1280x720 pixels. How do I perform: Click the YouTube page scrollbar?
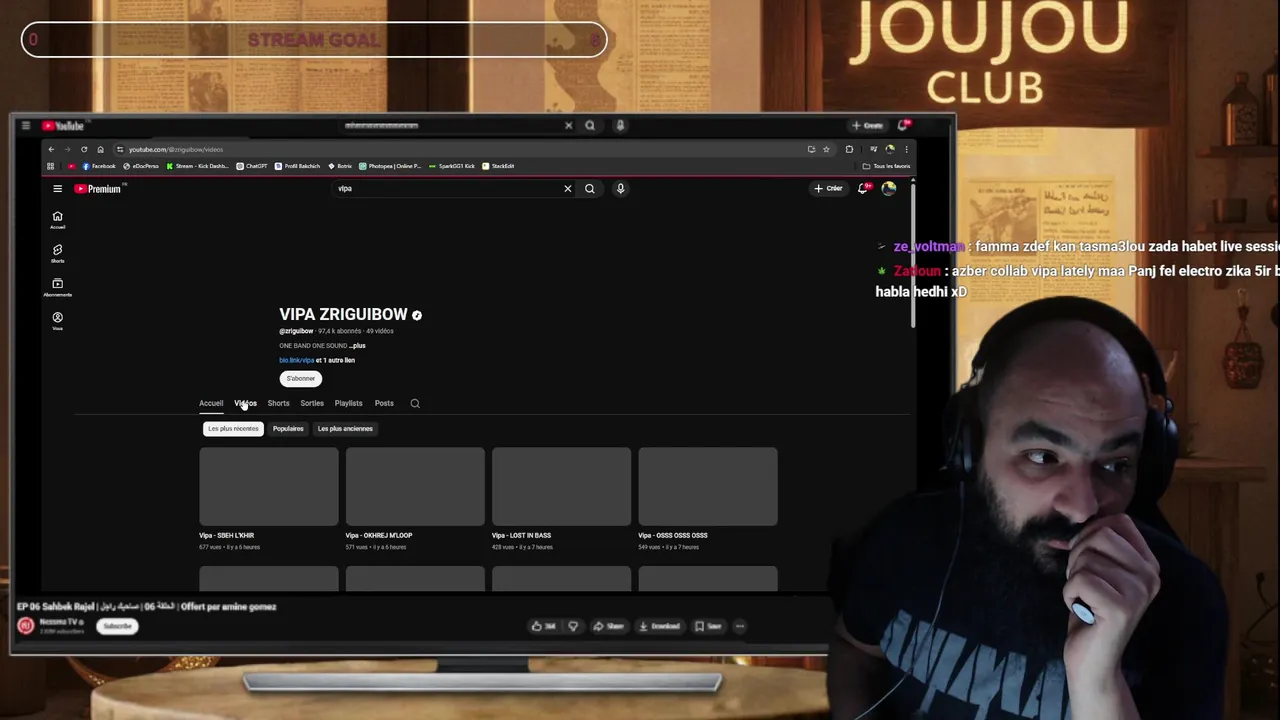click(x=912, y=255)
